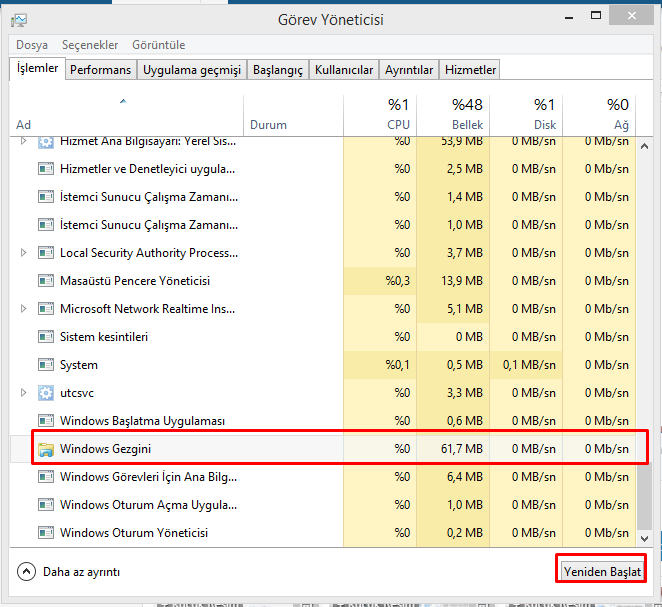Click the vertical scrollbar thumb
Viewport: 662px width, 607px height.
(644, 495)
